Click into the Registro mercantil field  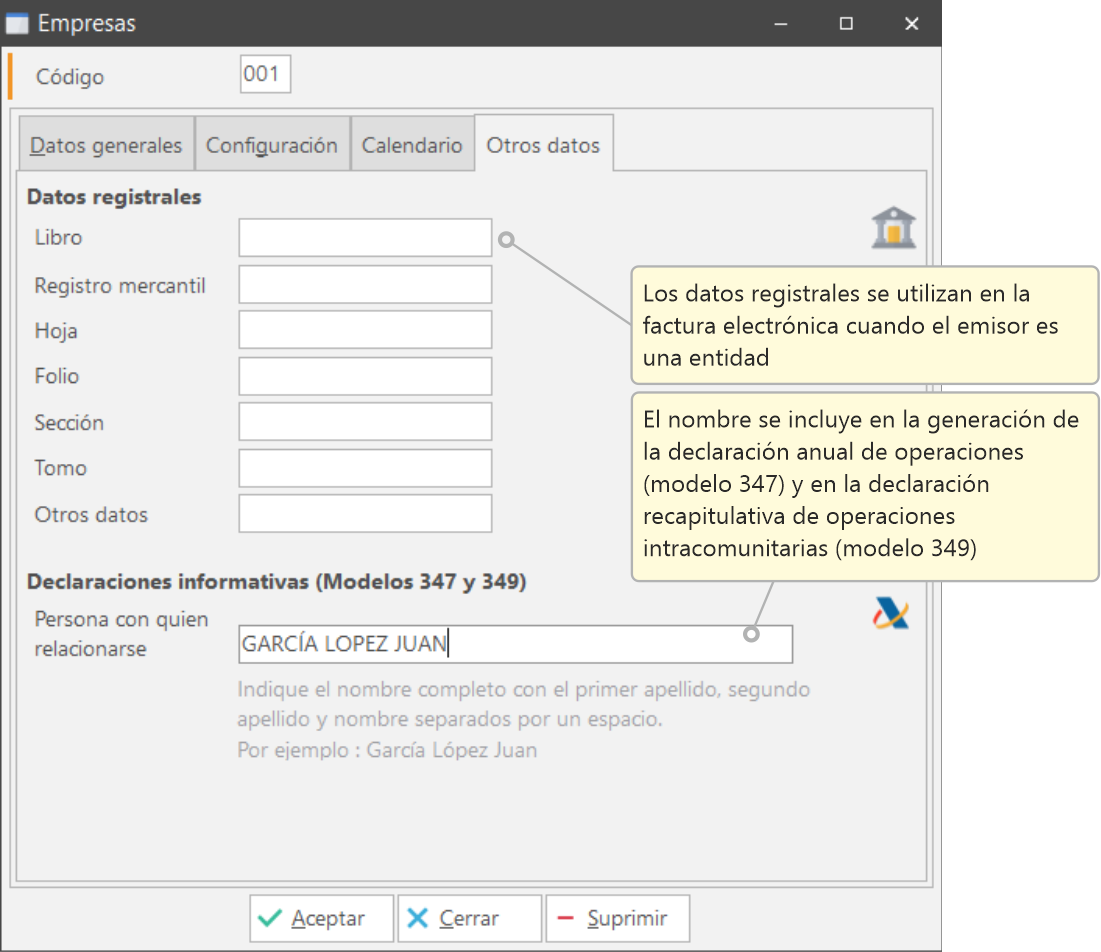tap(365, 285)
